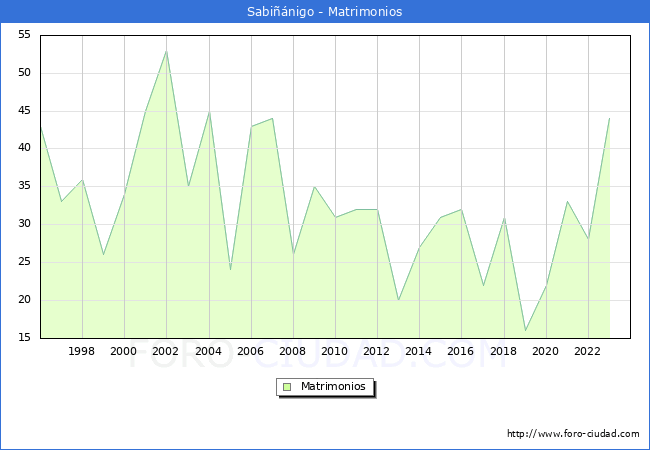Select the 2006 x-axis year label
Image resolution: width=650 pixels, height=450 pixels.
tap(250, 351)
